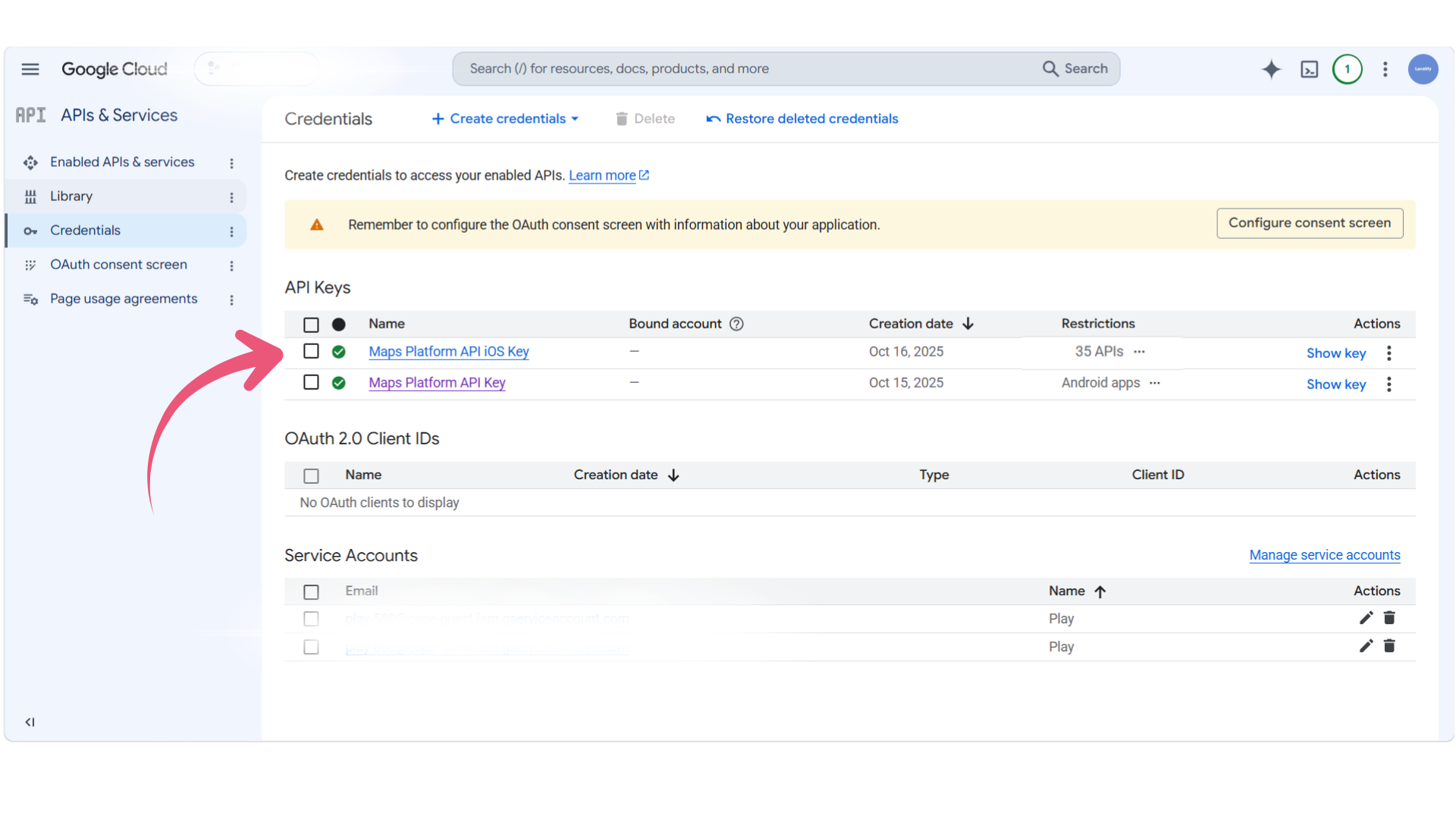This screenshot has height=819, width=1456.
Task: Click the Restrictions column header
Action: click(1098, 324)
